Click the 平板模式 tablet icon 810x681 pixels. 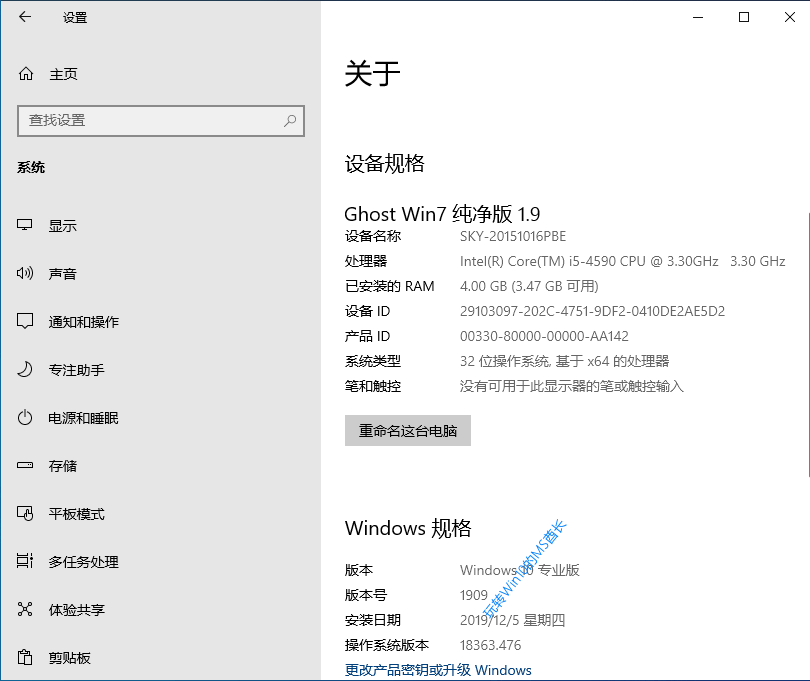[25, 514]
